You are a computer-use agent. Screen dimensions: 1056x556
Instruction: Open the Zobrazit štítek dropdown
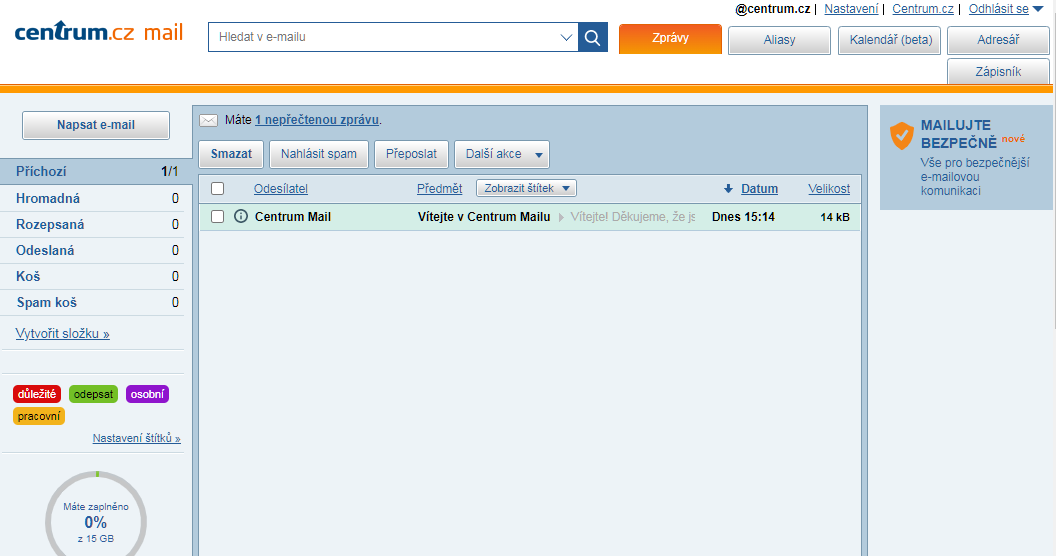pyautogui.click(x=526, y=188)
